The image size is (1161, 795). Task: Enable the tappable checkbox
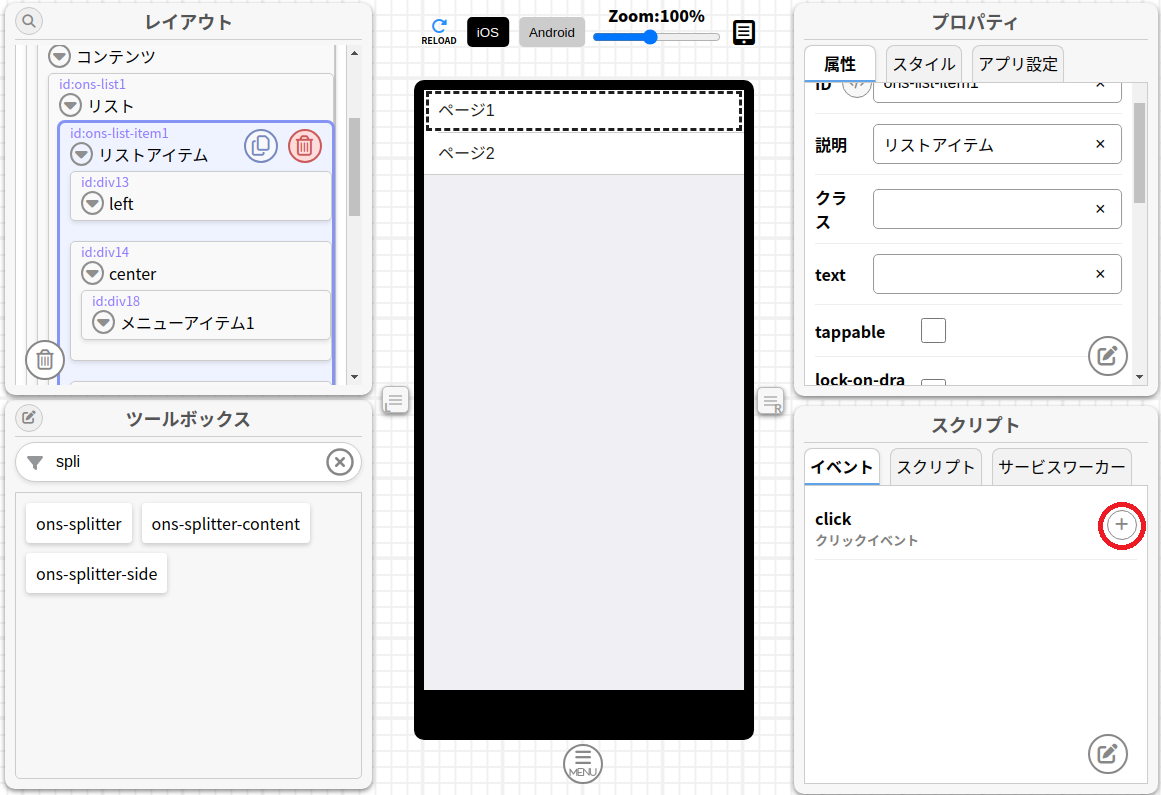933,331
